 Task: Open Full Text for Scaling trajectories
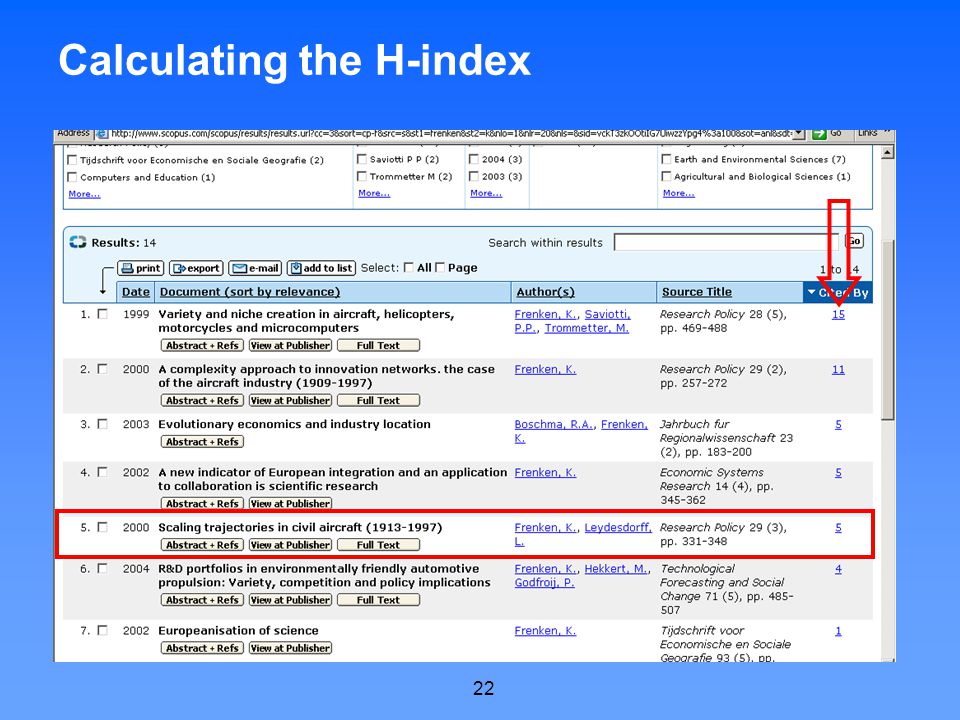pyautogui.click(x=378, y=545)
